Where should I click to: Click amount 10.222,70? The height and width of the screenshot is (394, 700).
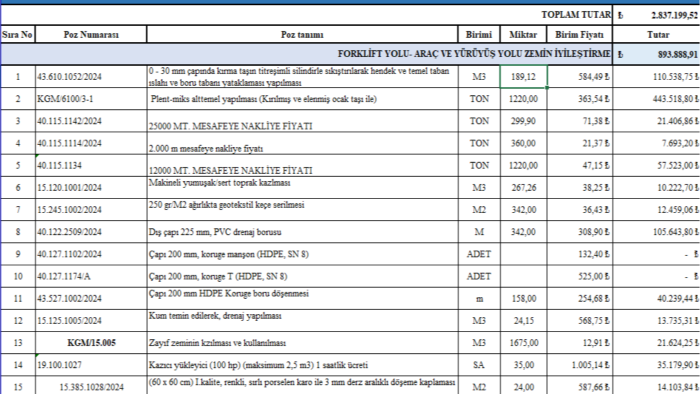[x=656, y=188]
